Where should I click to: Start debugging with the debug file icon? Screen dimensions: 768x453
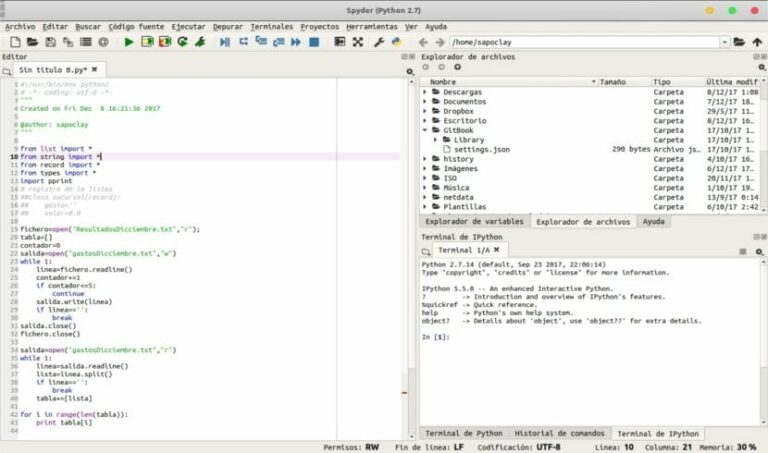[225, 42]
